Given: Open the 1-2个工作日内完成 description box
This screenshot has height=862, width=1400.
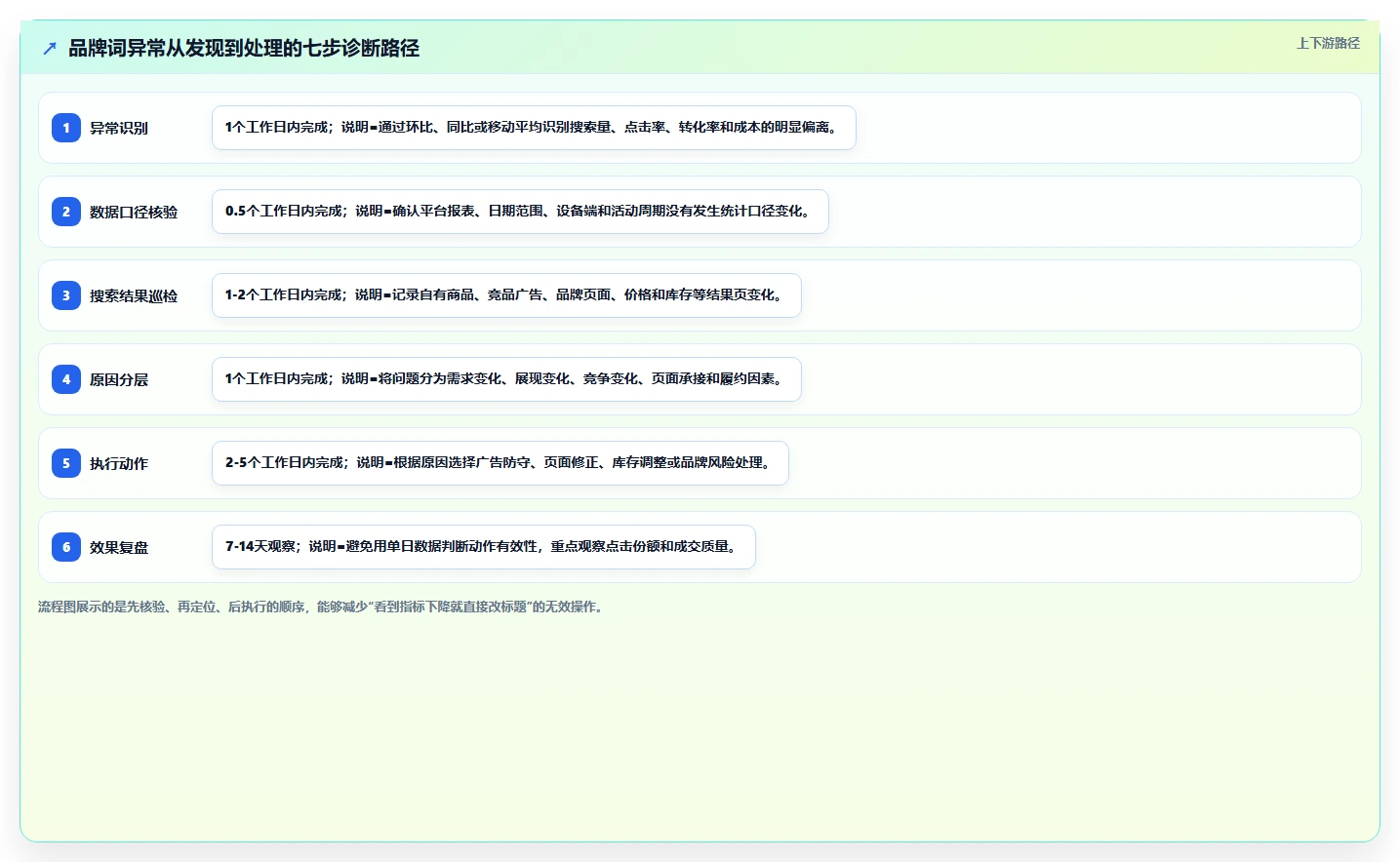Looking at the screenshot, I should pyautogui.click(x=506, y=295).
